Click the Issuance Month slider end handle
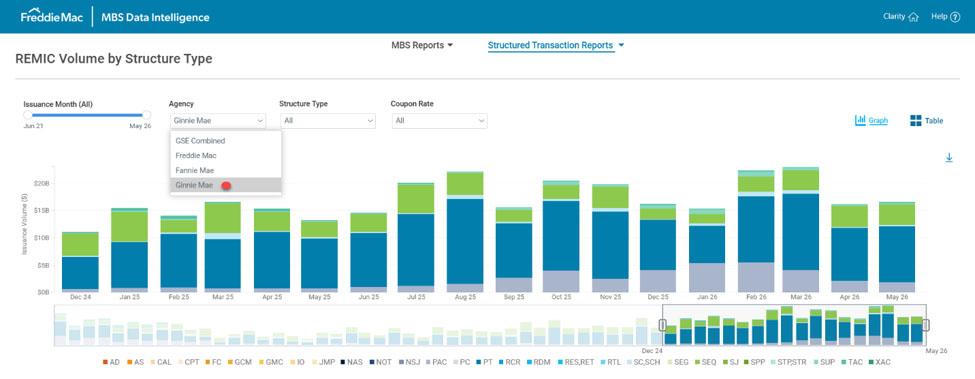 (x=146, y=115)
